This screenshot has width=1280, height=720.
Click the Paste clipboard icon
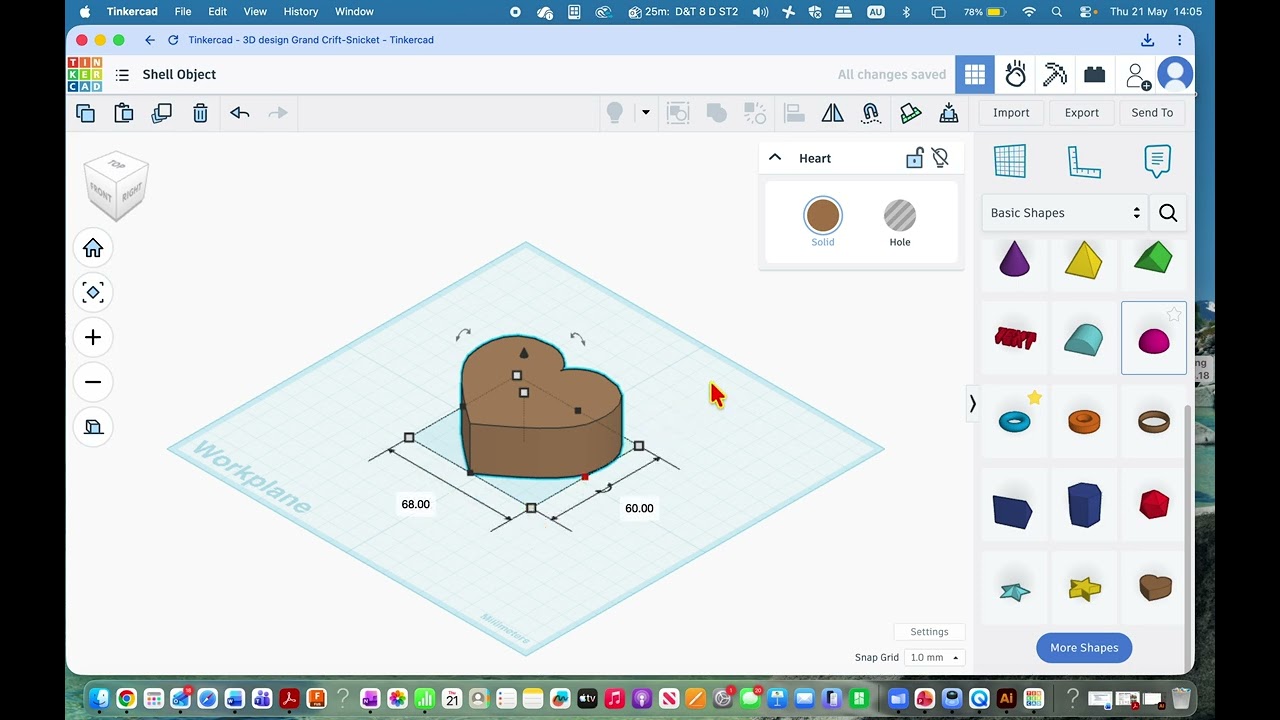[123, 113]
